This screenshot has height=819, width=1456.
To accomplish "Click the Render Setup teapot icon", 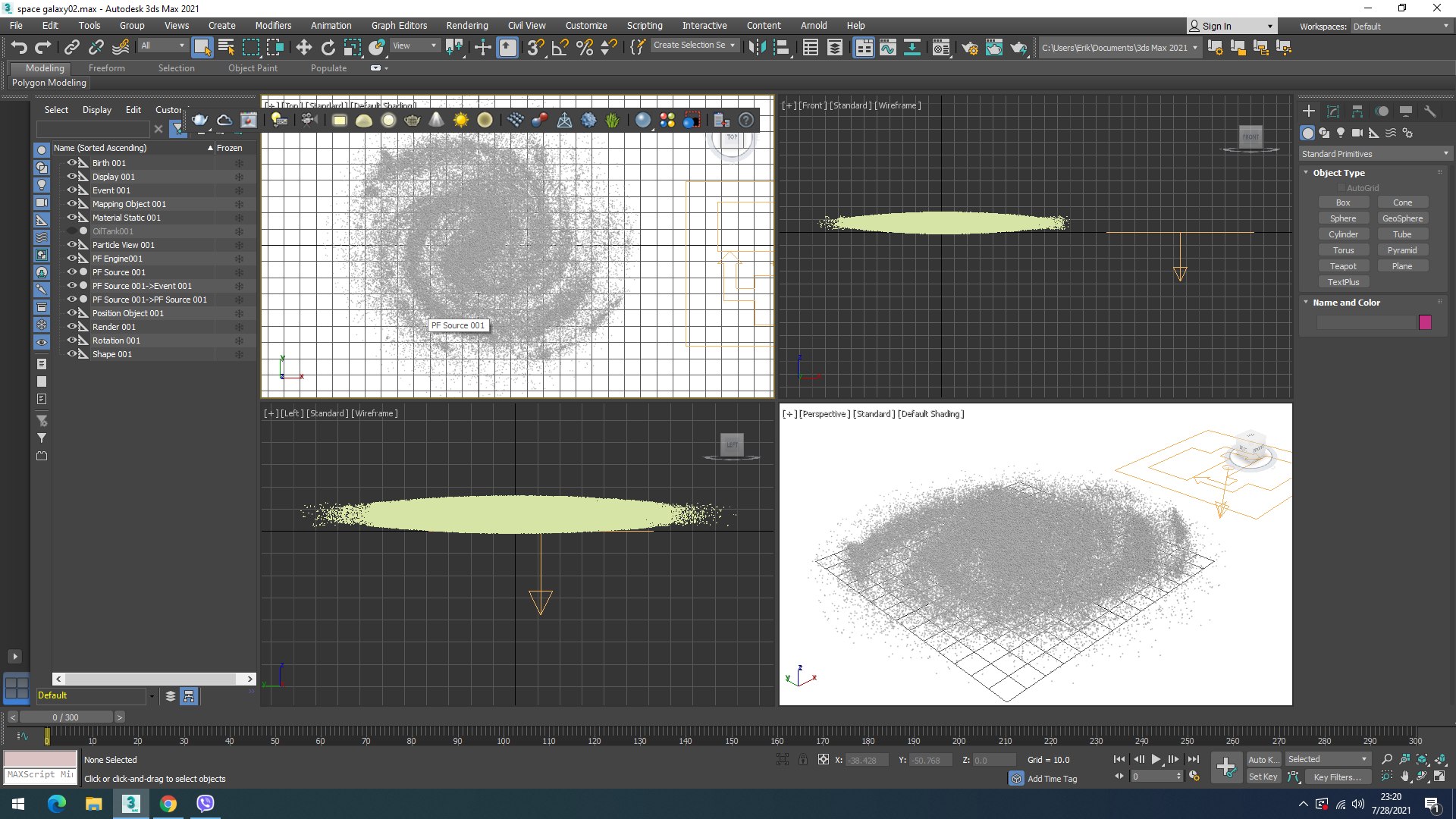I will click(970, 48).
